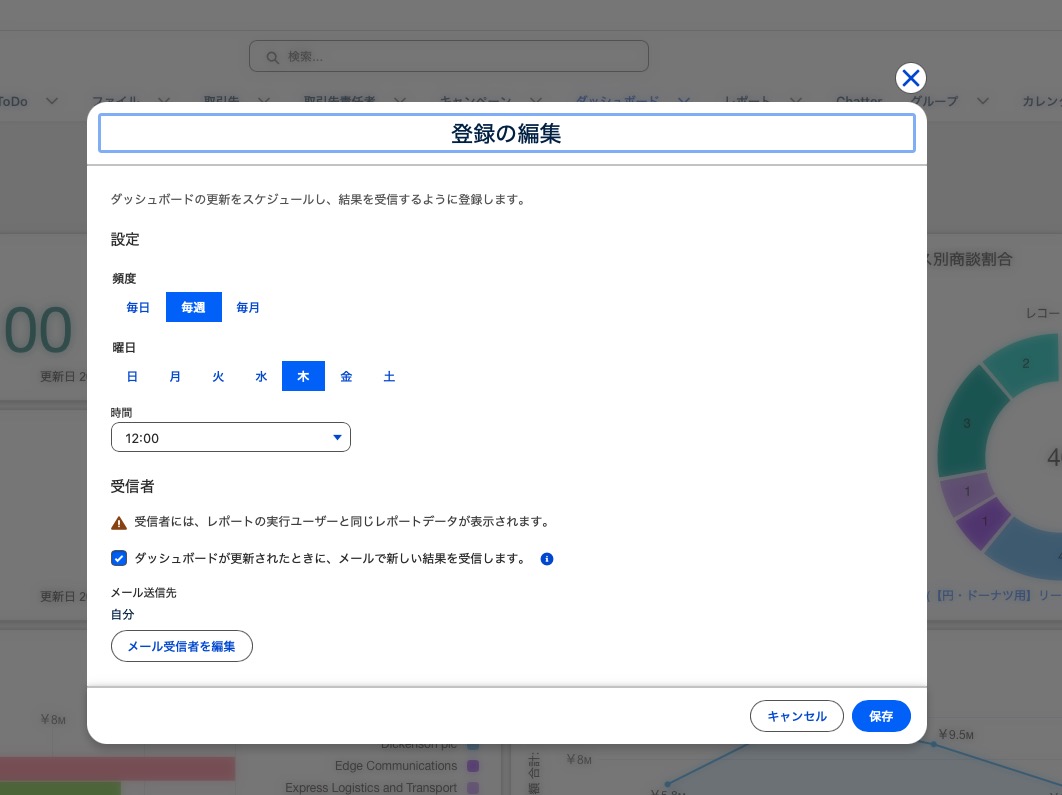Click the search magnifier icon
Screen dimensions: 1062x795
click(272, 58)
